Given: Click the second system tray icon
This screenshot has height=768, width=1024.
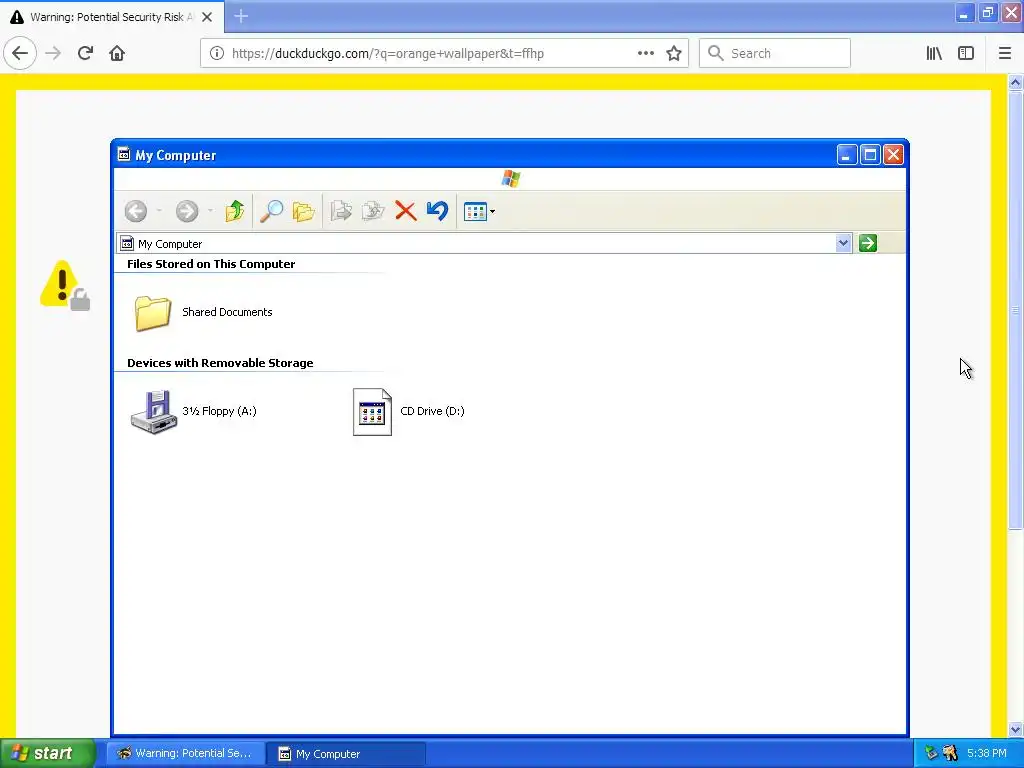Looking at the screenshot, I should 950,754.
